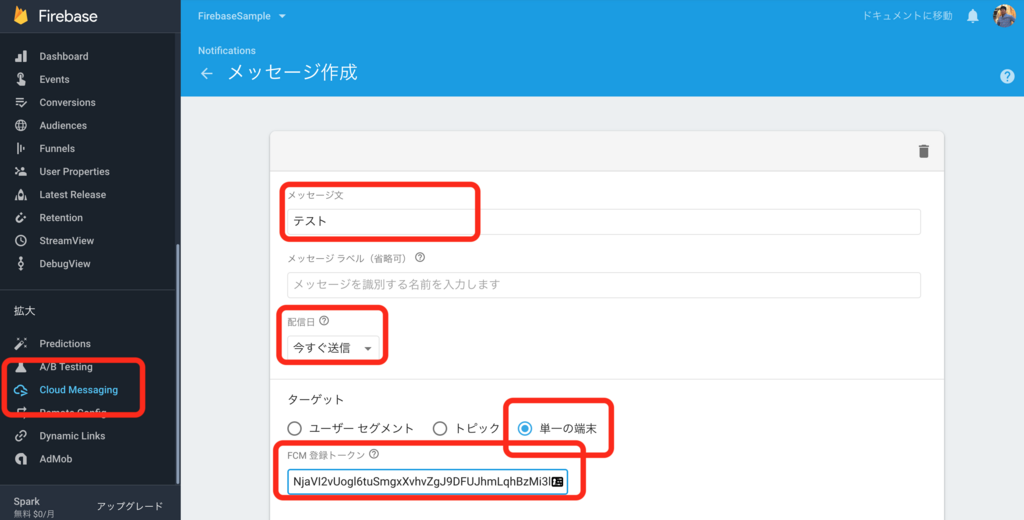Open StreamView in the sidebar
The height and width of the screenshot is (520, 1024).
(67, 240)
